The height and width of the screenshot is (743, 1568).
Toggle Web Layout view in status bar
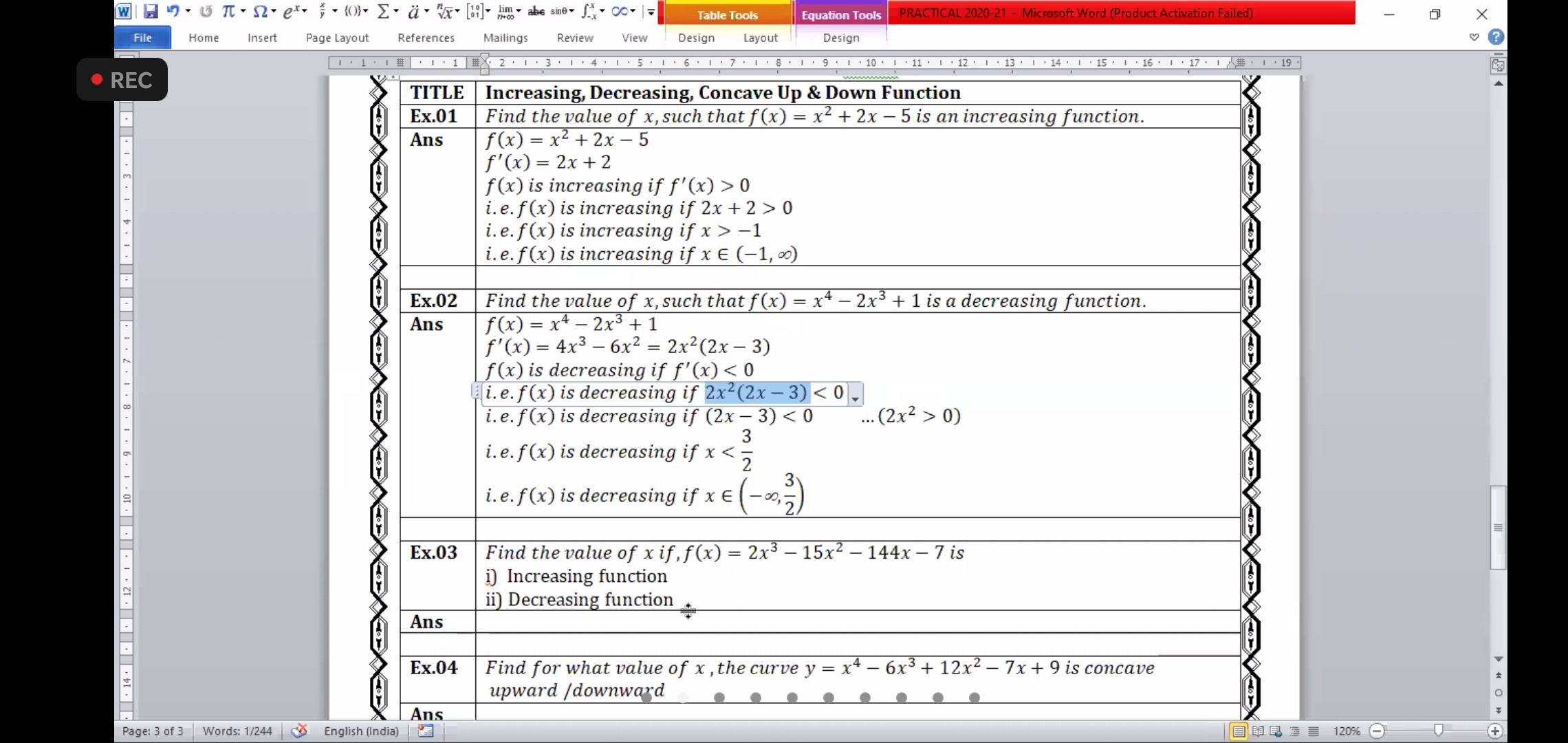1276,731
